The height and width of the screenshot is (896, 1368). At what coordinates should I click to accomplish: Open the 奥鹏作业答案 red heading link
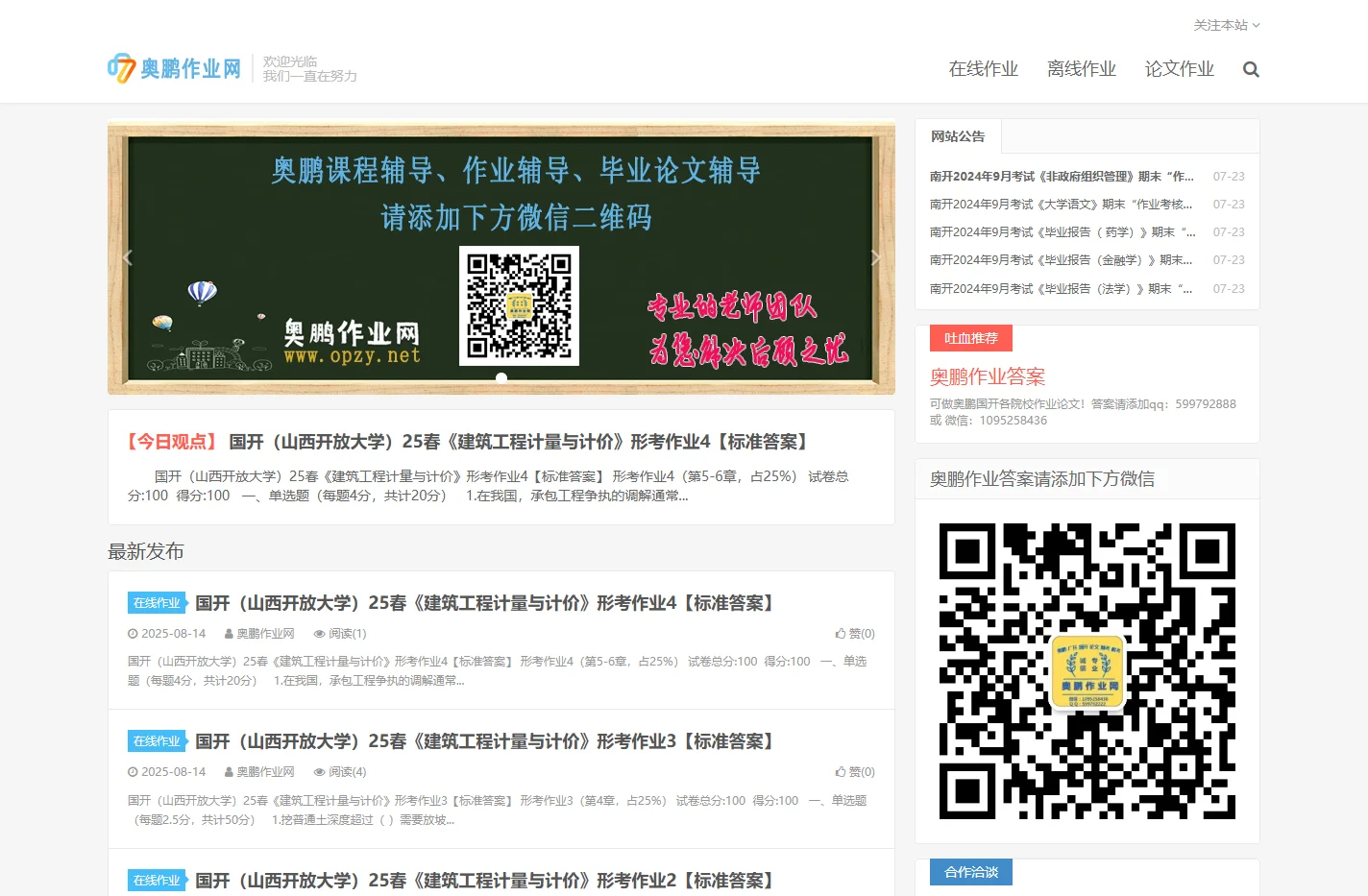tap(987, 376)
